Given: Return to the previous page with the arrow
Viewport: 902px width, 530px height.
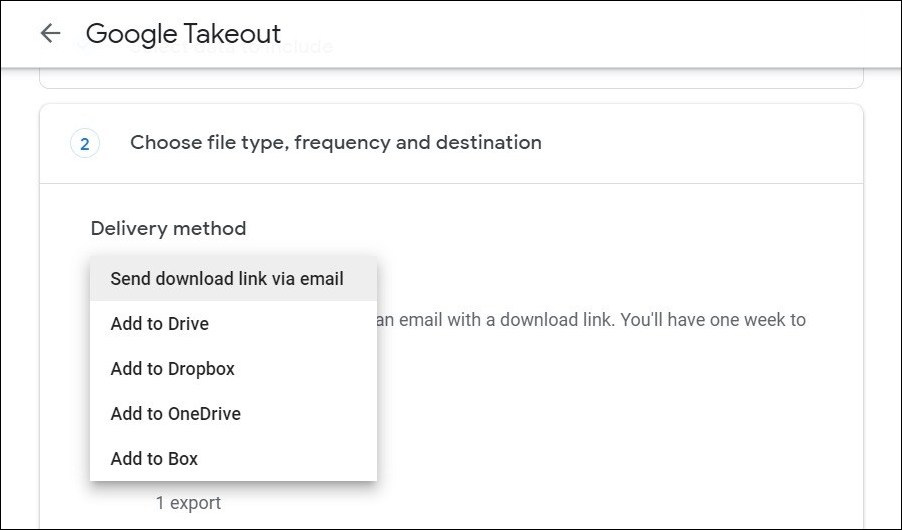Looking at the screenshot, I should (x=49, y=33).
